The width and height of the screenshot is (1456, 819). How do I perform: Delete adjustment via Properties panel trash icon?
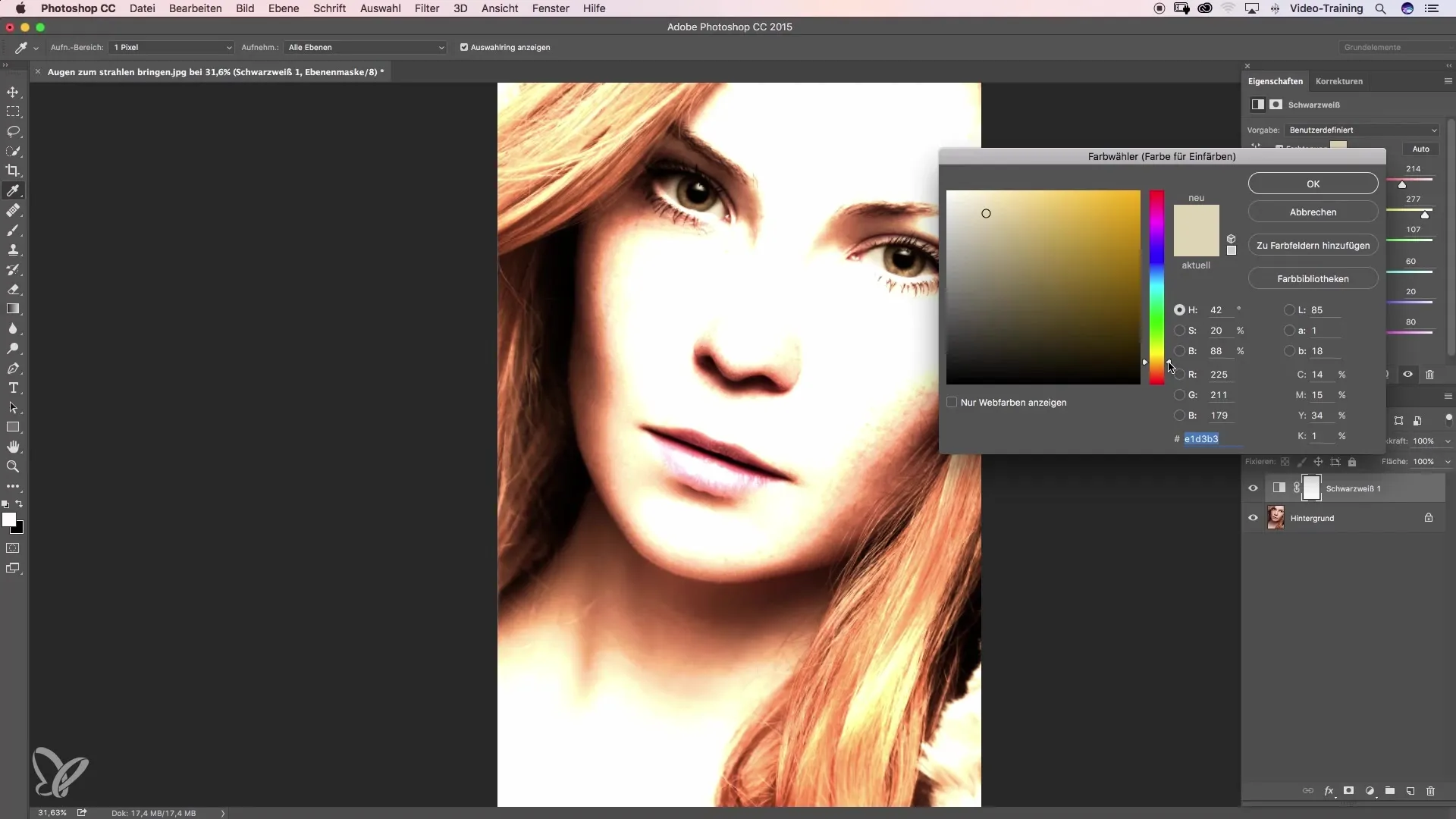(1429, 375)
